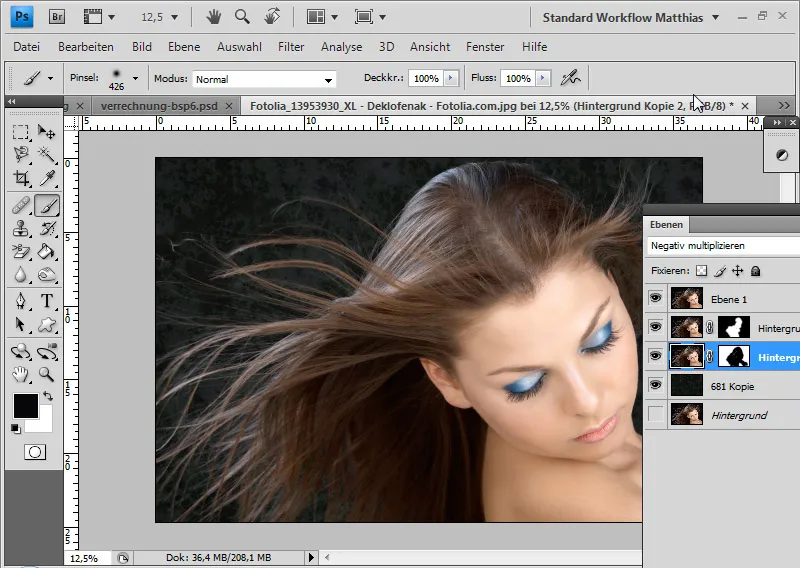Click the Deckkr. 100% input field
800x568 pixels.
(427, 78)
